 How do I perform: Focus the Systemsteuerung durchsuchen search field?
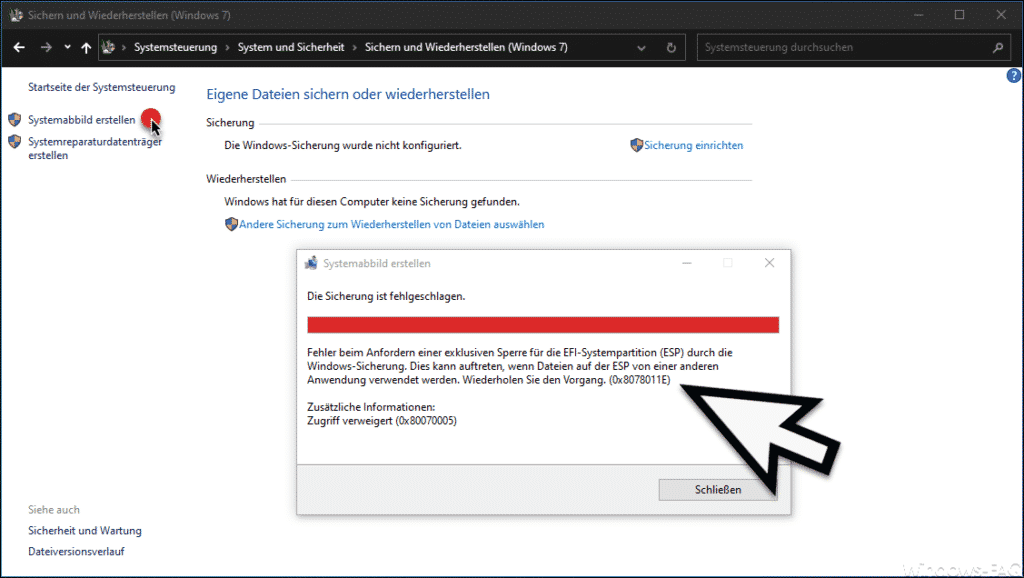point(853,47)
